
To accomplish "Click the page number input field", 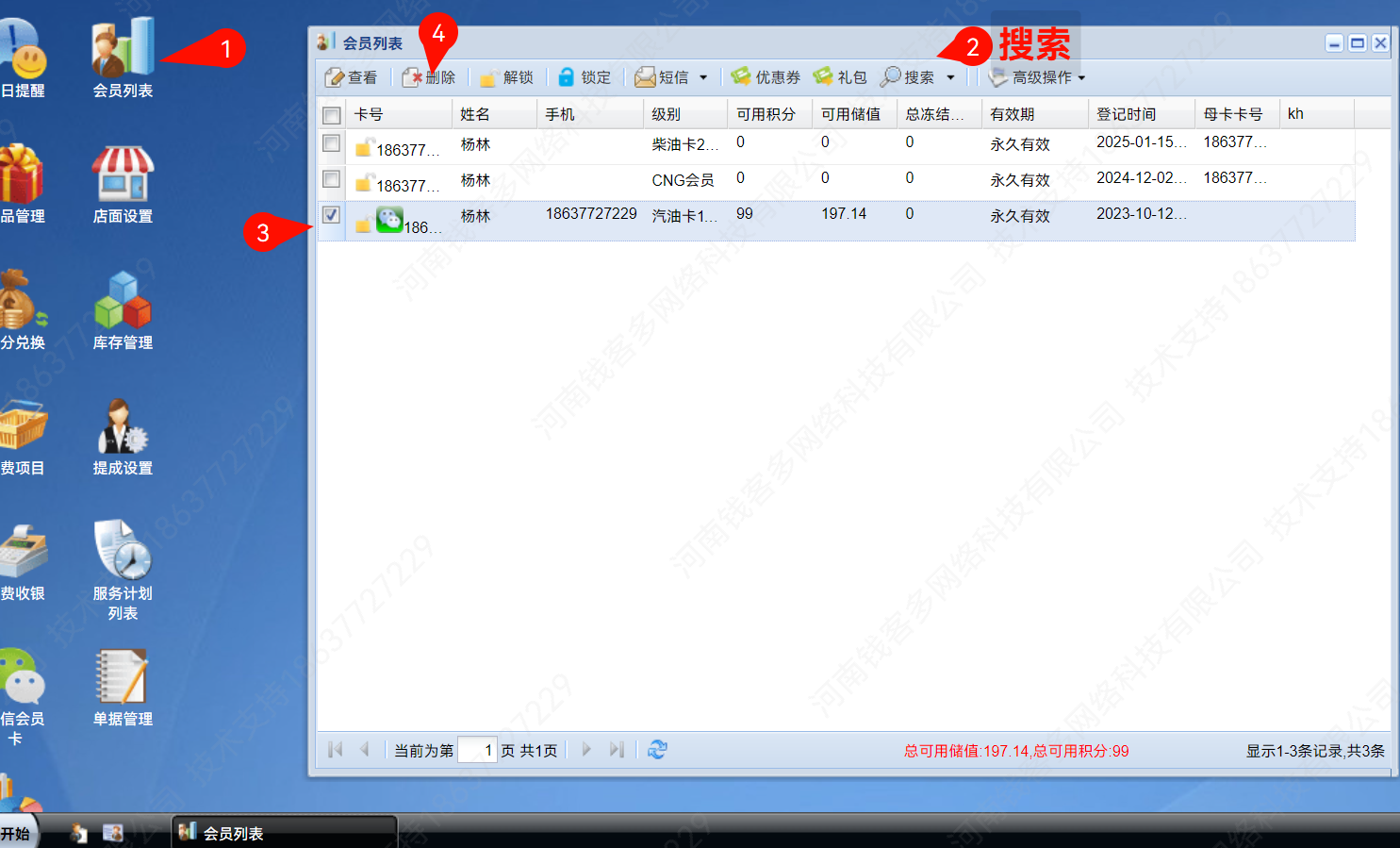I will (477, 751).
